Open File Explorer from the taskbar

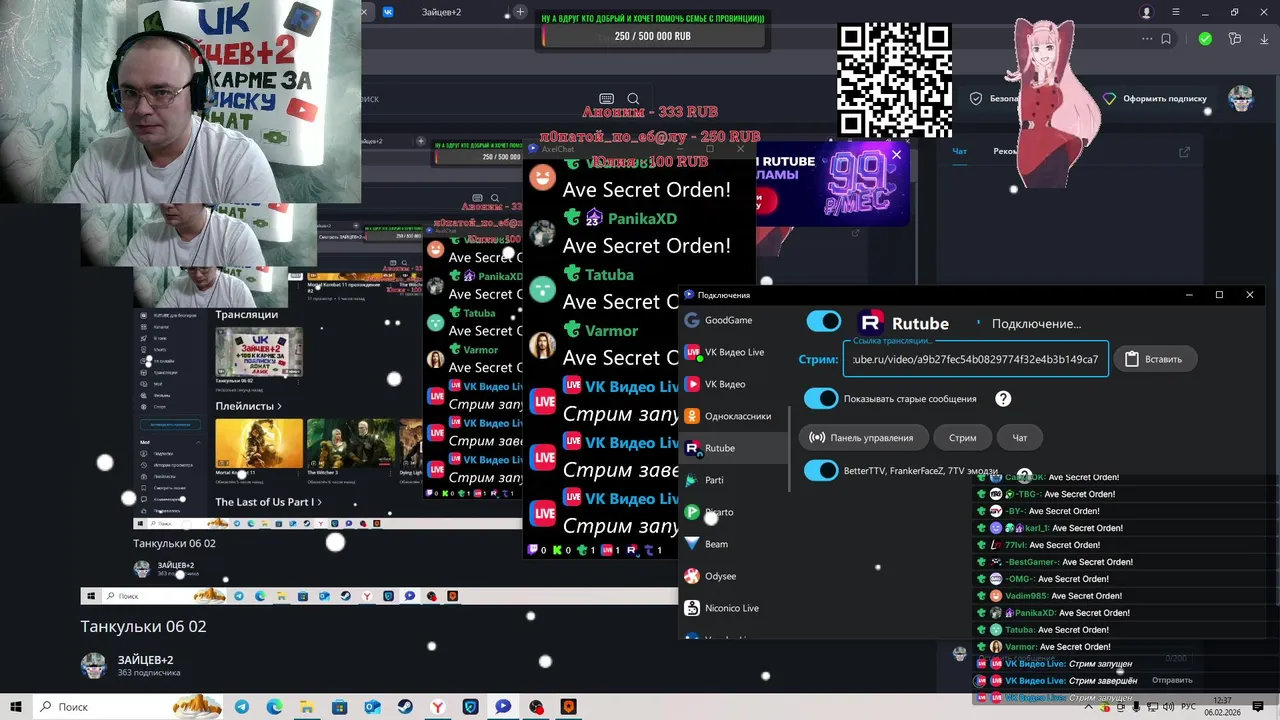307,707
